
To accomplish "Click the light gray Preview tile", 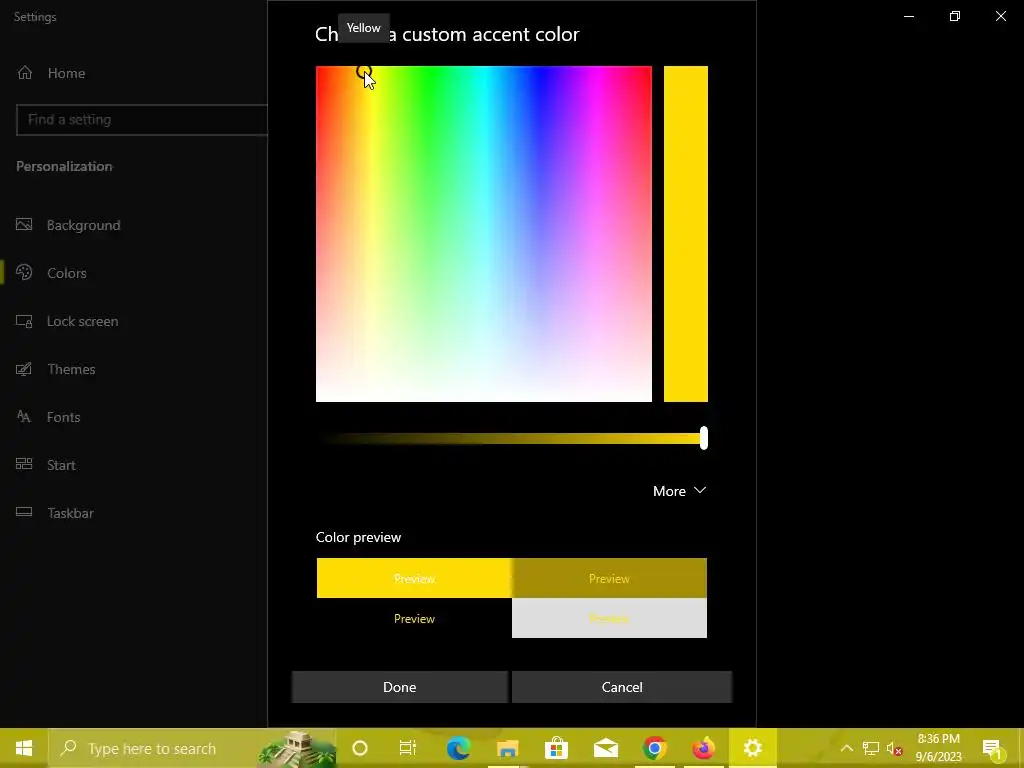I will [x=609, y=618].
